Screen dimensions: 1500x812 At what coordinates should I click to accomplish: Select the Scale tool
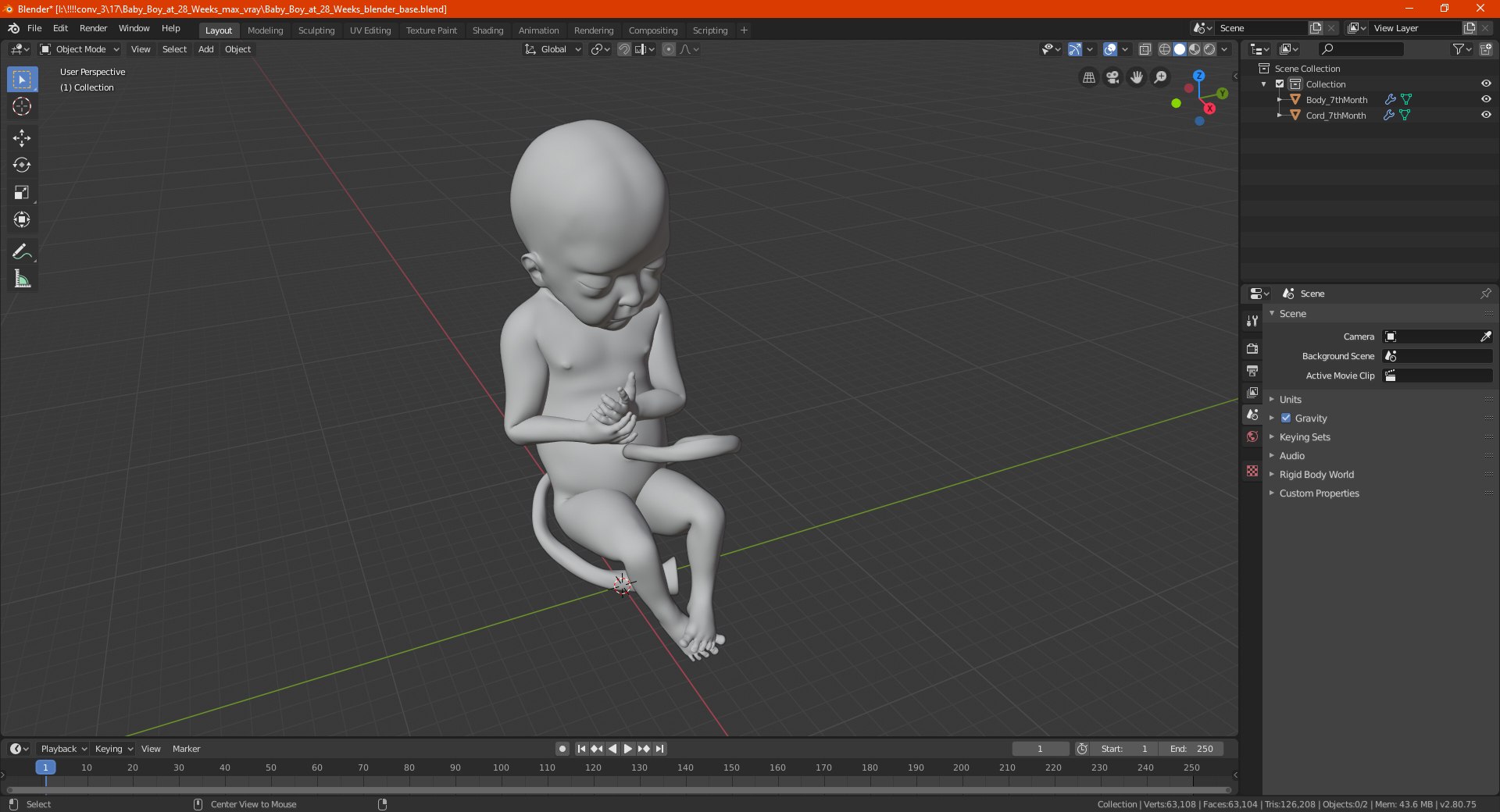(22, 193)
